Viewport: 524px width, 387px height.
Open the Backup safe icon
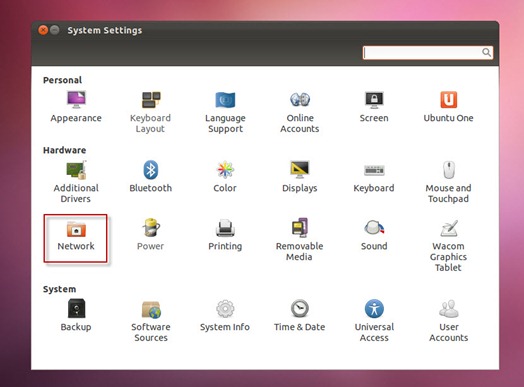(76, 308)
